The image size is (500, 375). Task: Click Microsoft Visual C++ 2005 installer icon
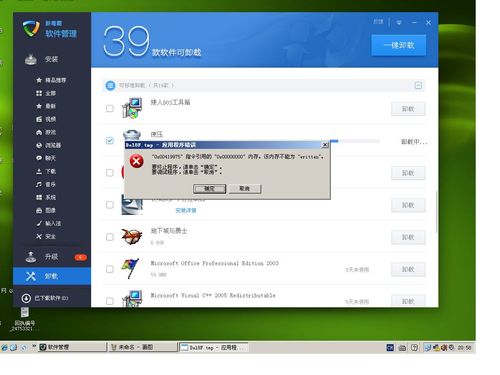point(132,299)
